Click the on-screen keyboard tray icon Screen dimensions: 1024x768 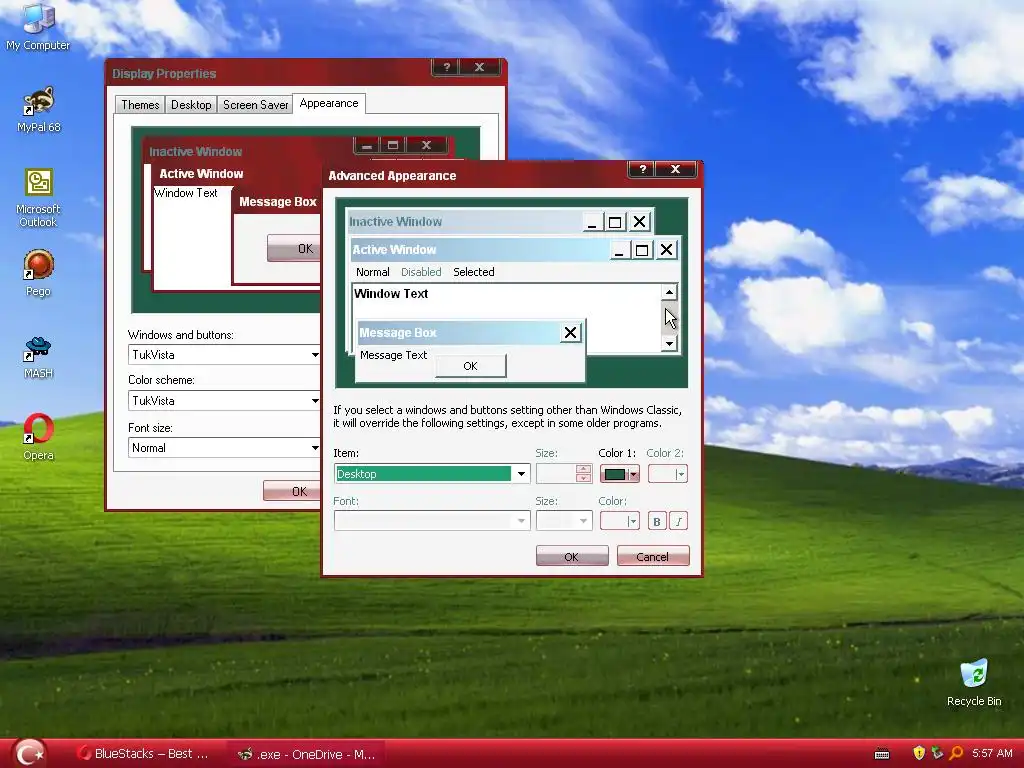882,754
